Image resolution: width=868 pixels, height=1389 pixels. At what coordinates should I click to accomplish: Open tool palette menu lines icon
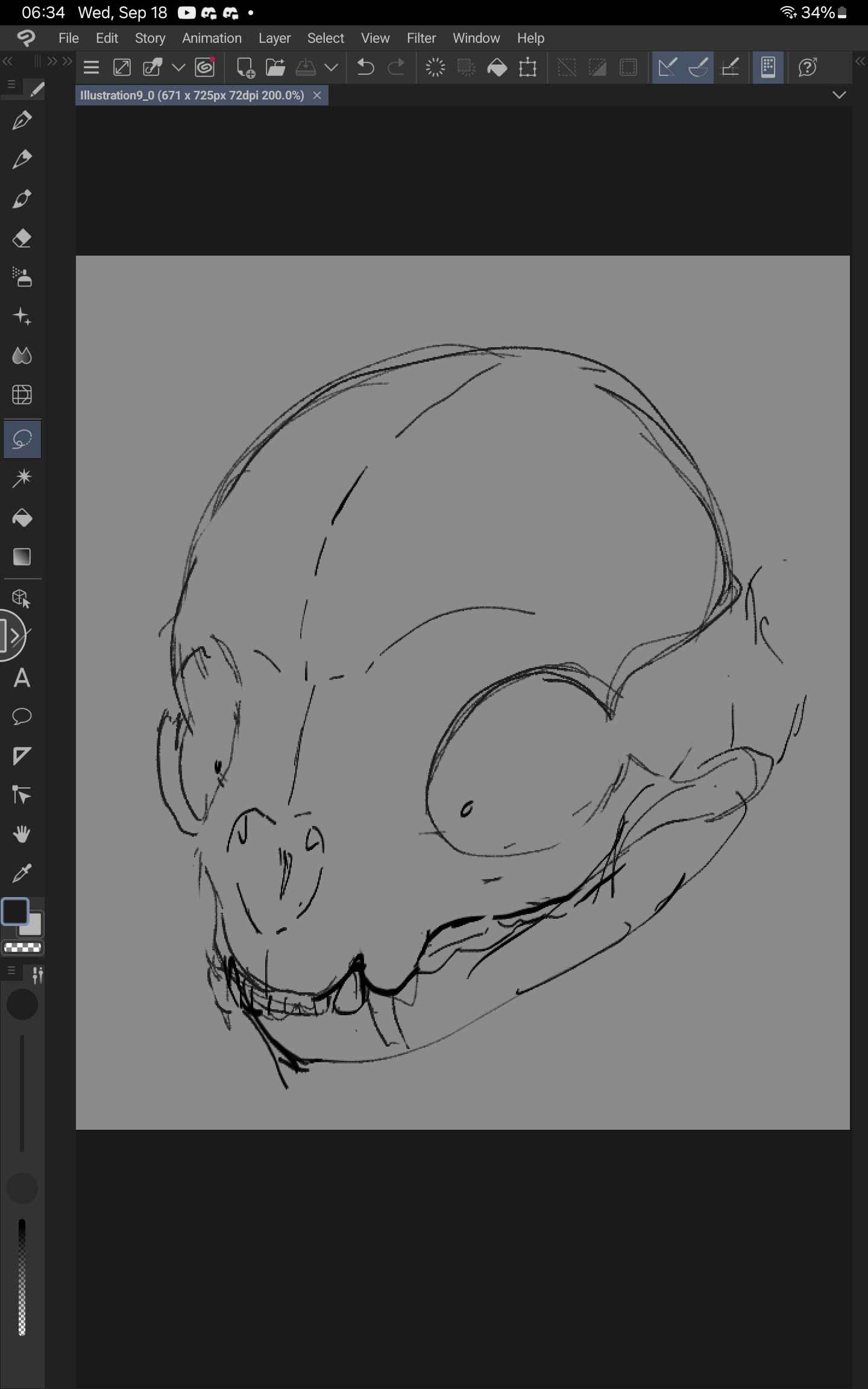11,84
